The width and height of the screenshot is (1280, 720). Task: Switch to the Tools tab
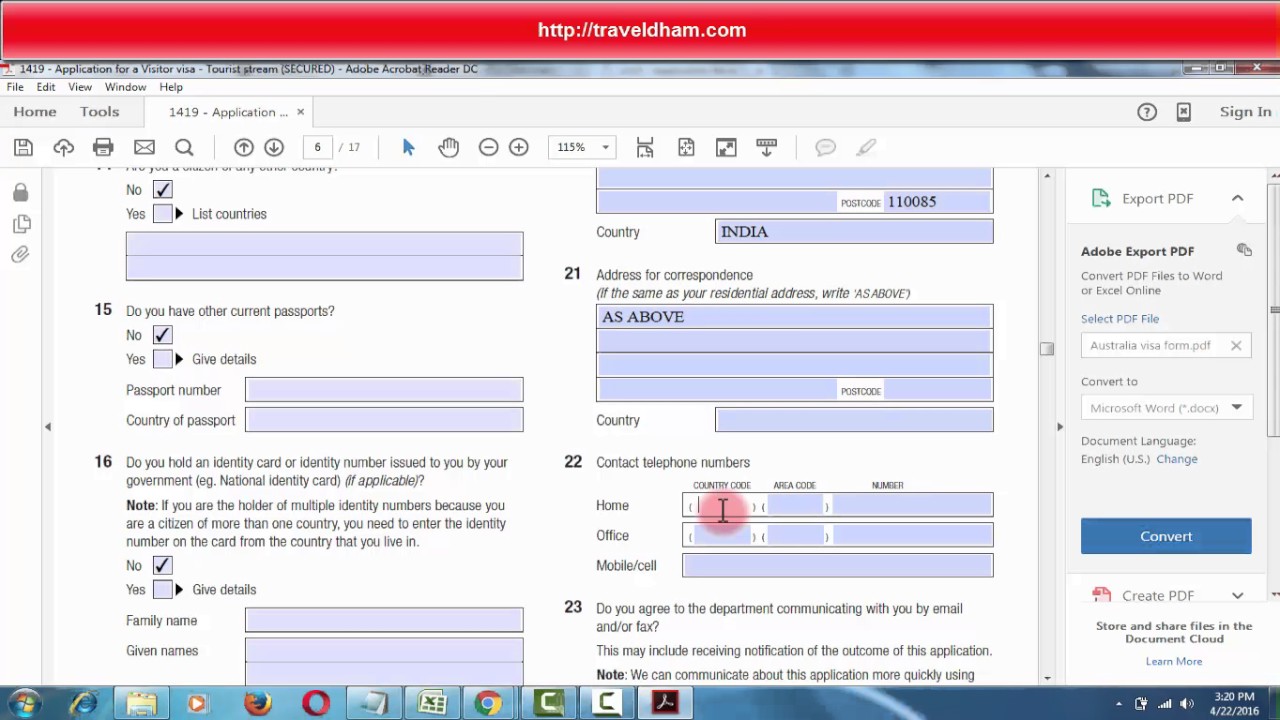[100, 112]
